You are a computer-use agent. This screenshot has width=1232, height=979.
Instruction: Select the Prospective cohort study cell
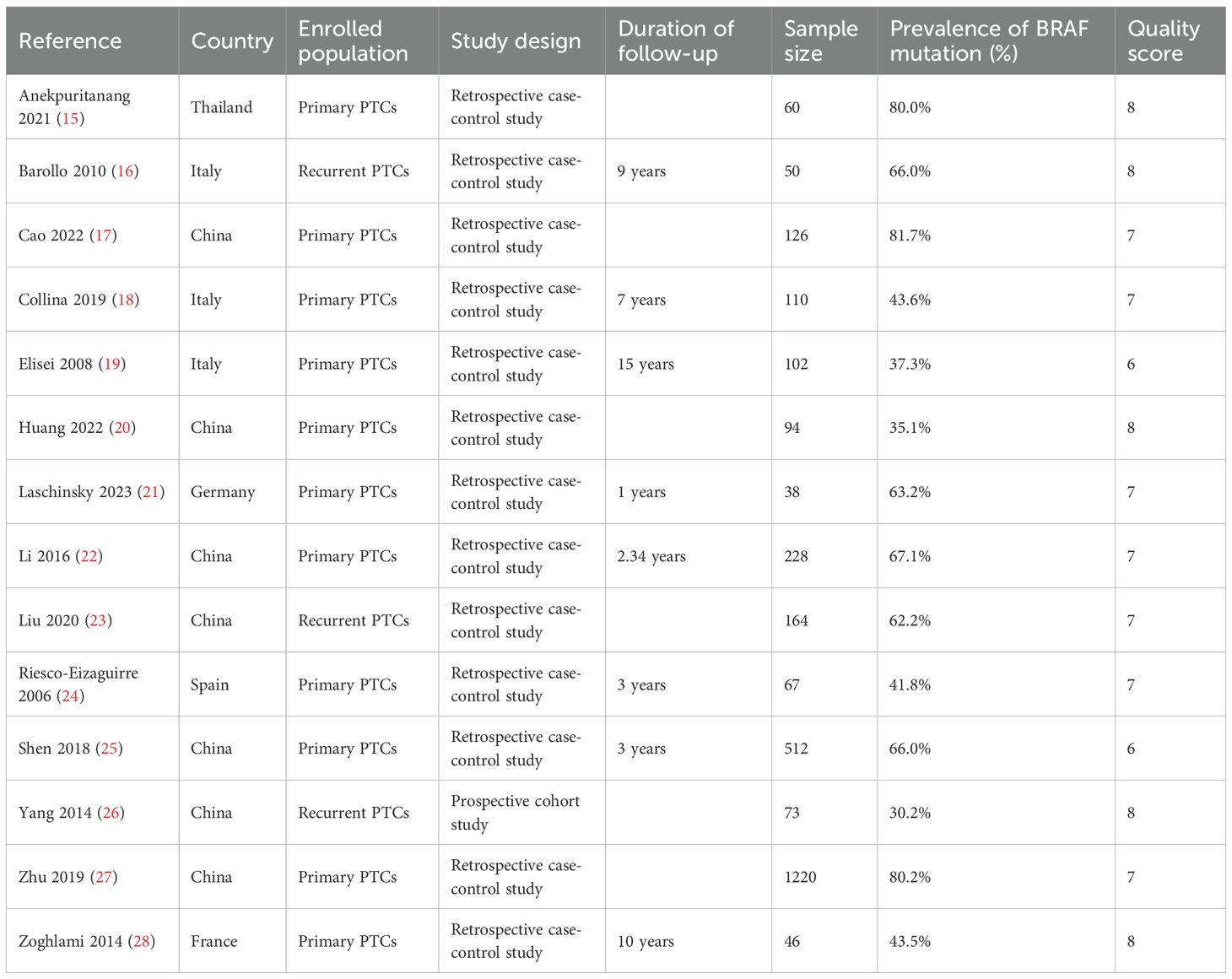tap(515, 812)
